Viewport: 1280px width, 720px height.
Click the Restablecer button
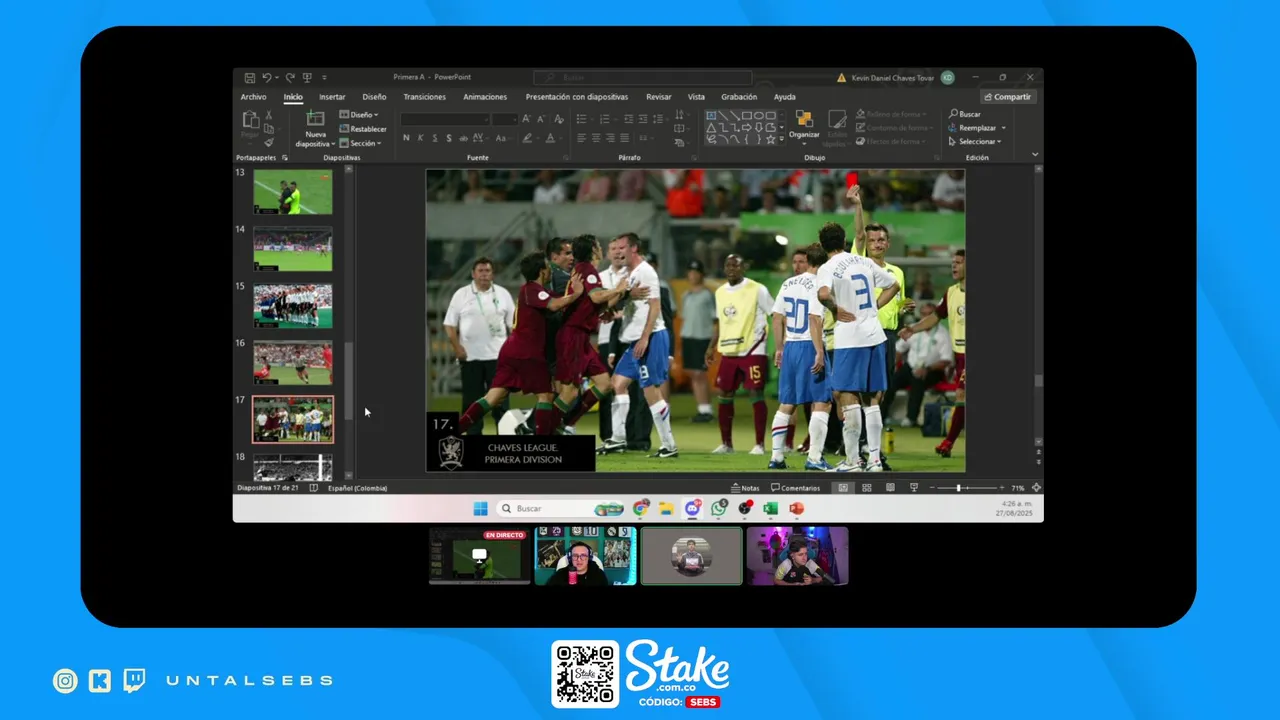[x=363, y=129]
